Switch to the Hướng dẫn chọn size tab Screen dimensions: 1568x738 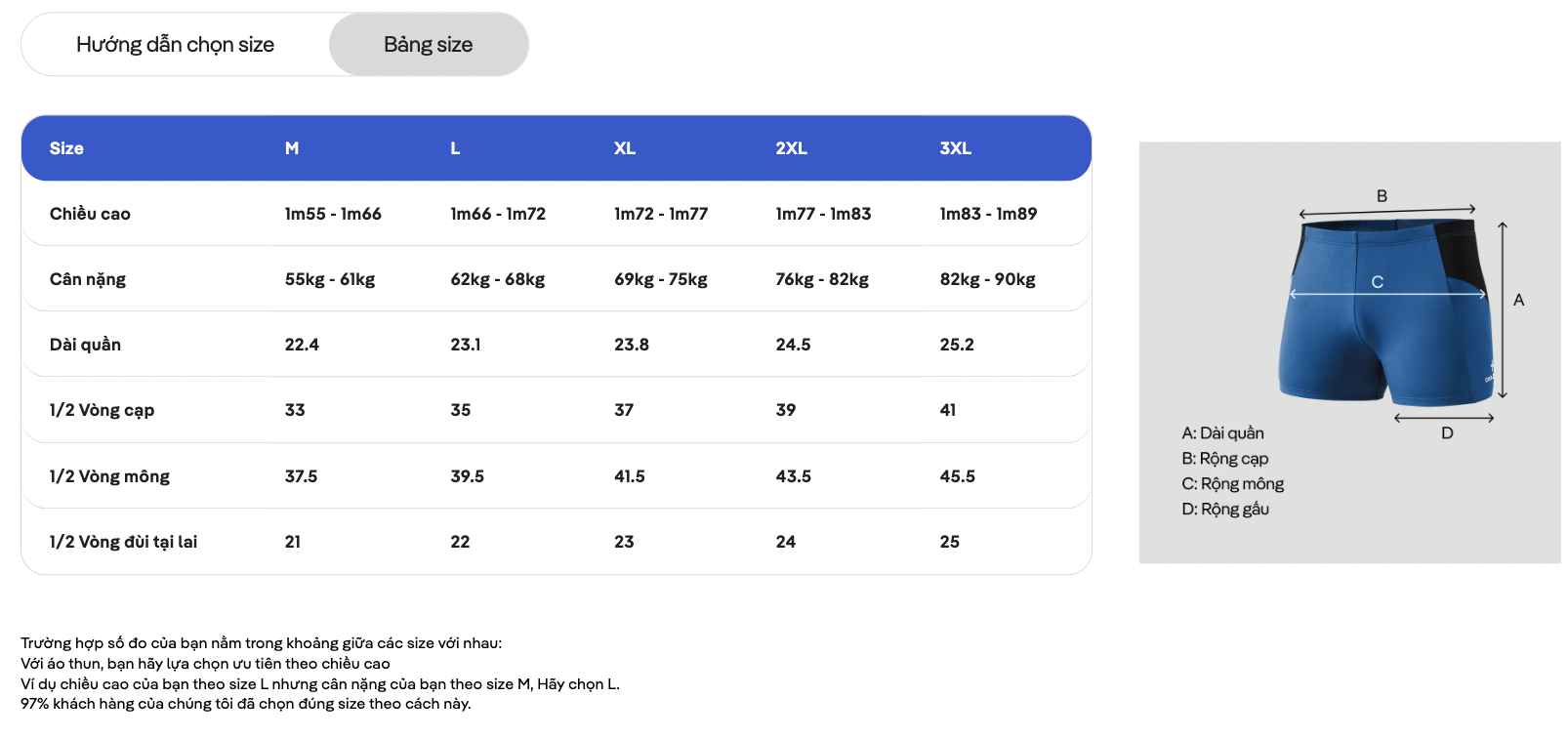click(x=176, y=45)
